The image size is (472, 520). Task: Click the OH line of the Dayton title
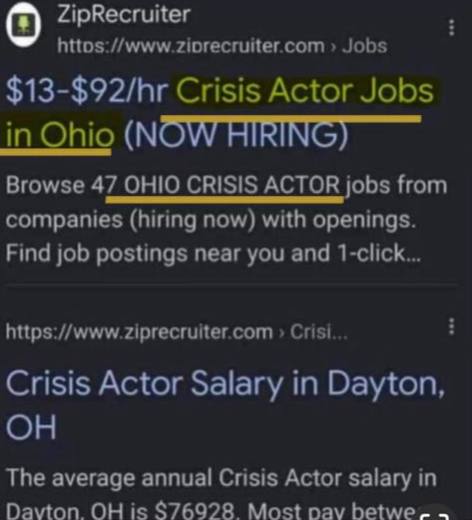[31, 427]
